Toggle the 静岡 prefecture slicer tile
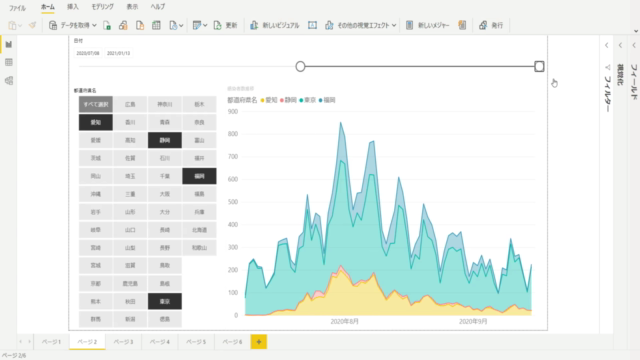Screen dimensions: 640x360 [164, 140]
